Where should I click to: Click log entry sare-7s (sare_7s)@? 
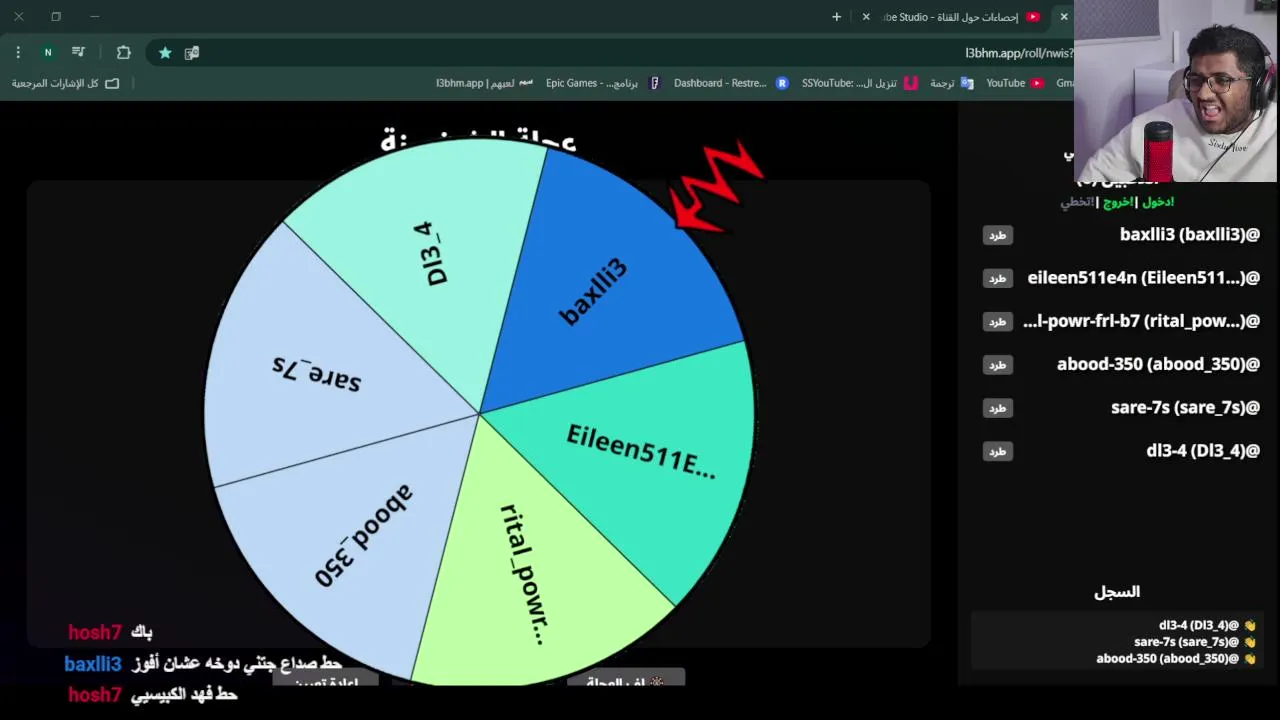pyautogui.click(x=1187, y=642)
